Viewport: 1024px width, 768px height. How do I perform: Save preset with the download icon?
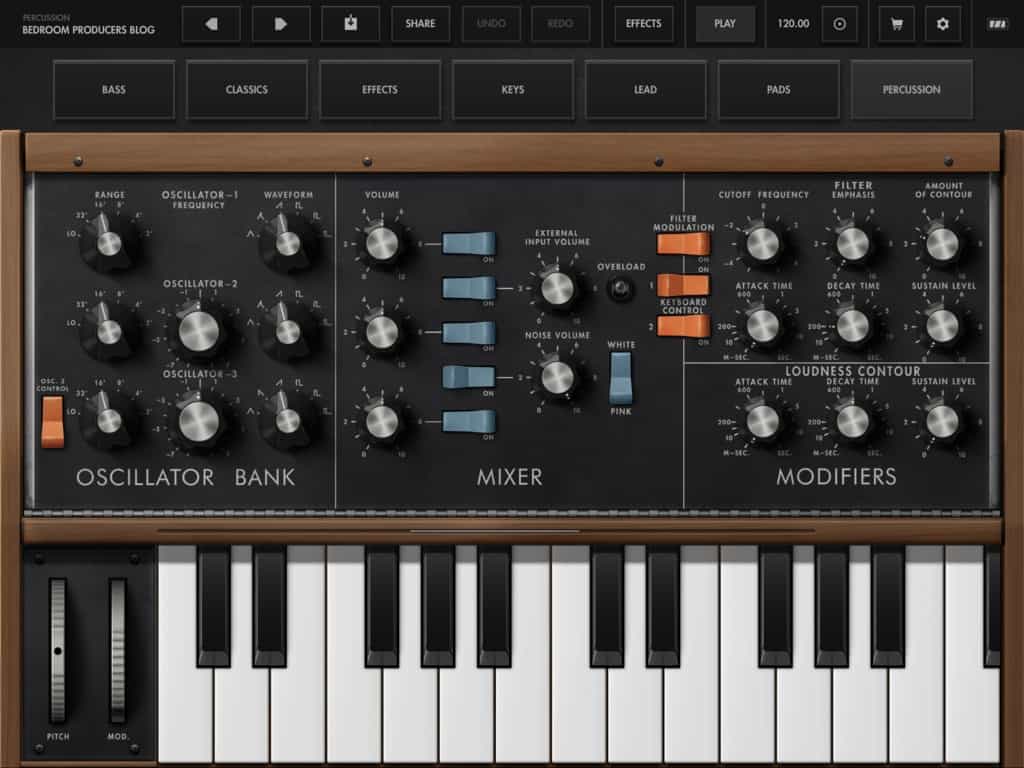(351, 24)
